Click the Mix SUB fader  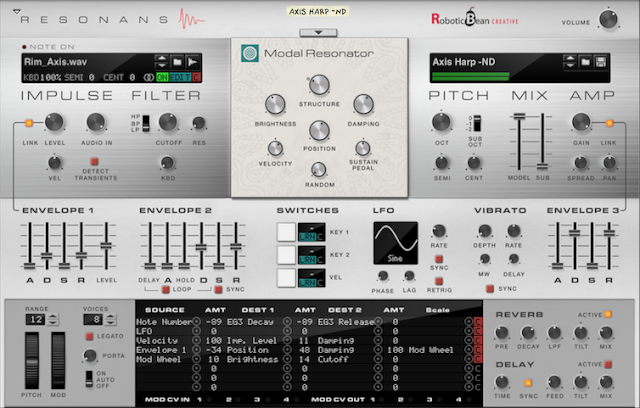tap(542, 166)
